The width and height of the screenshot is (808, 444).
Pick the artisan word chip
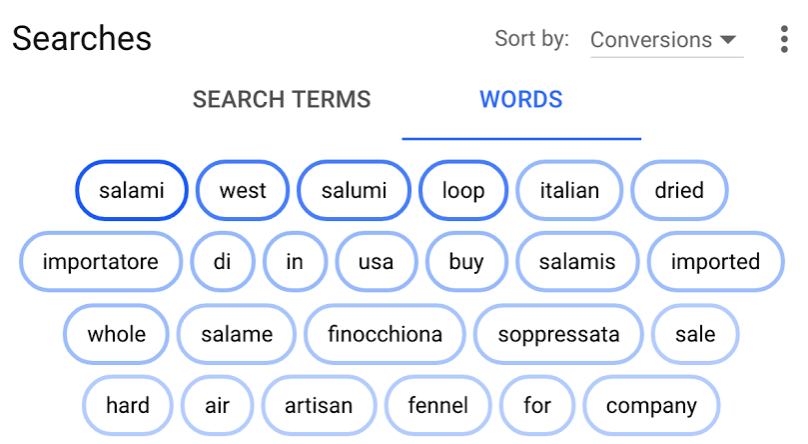click(319, 405)
